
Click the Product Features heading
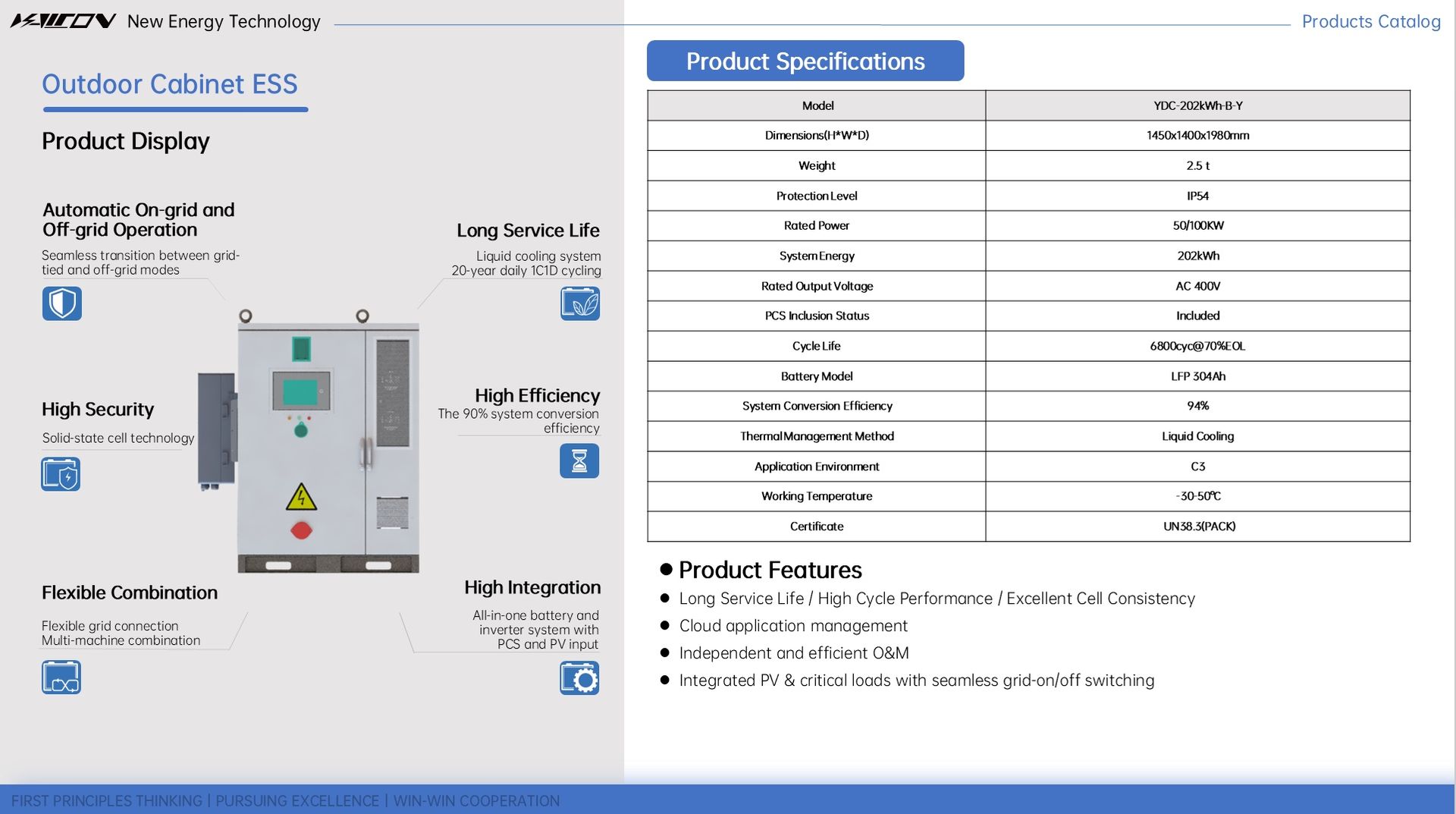click(x=770, y=570)
